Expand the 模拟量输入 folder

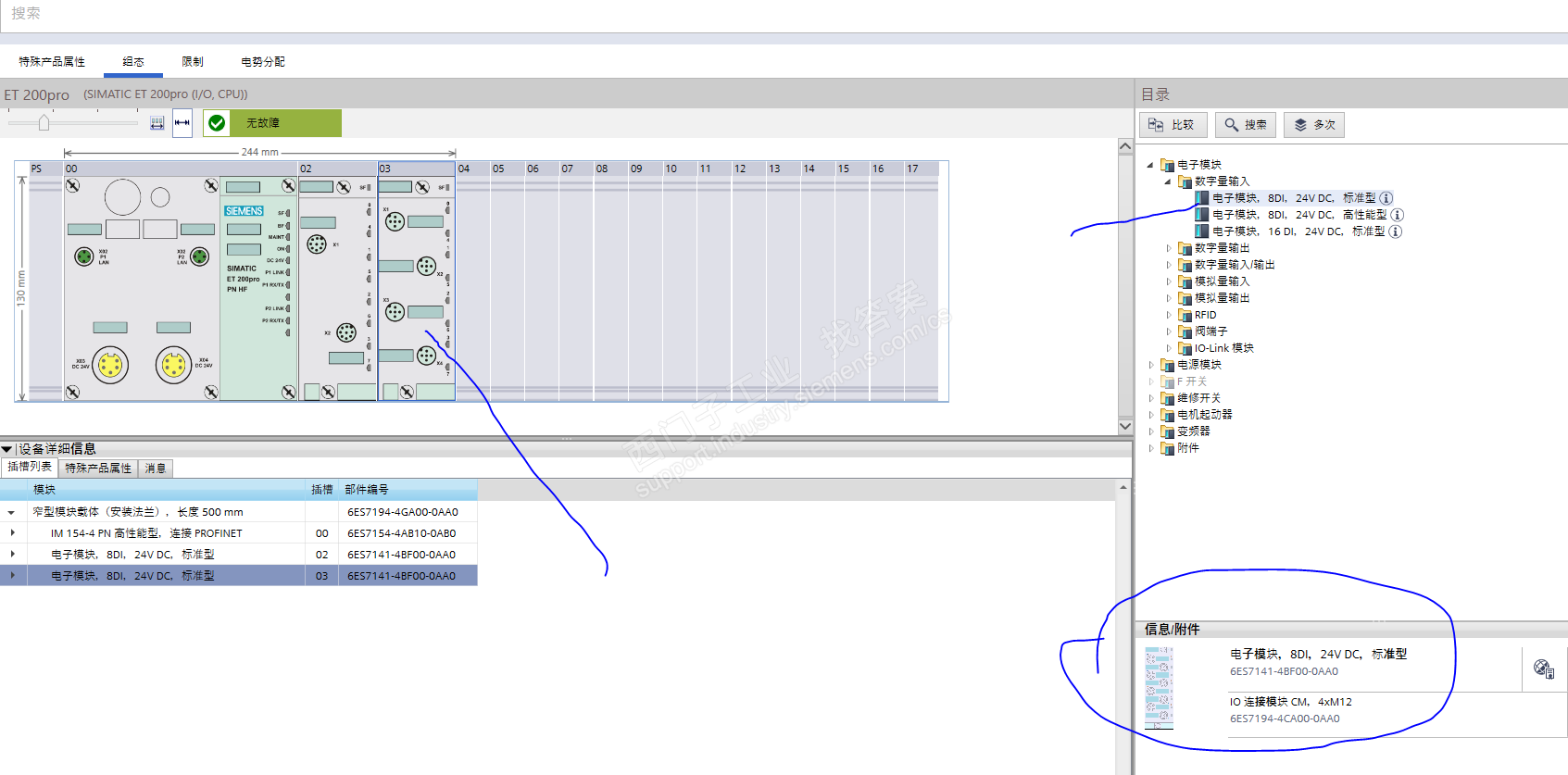click(x=1168, y=281)
